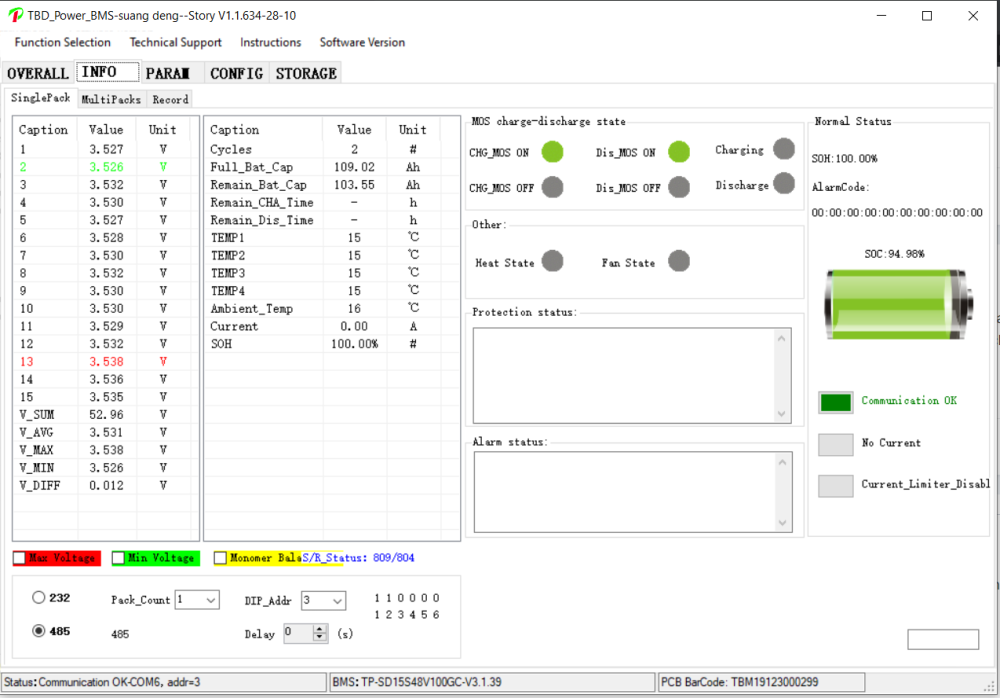Open the Technical Support menu
Viewport: 1000px width, 698px height.
(x=175, y=42)
